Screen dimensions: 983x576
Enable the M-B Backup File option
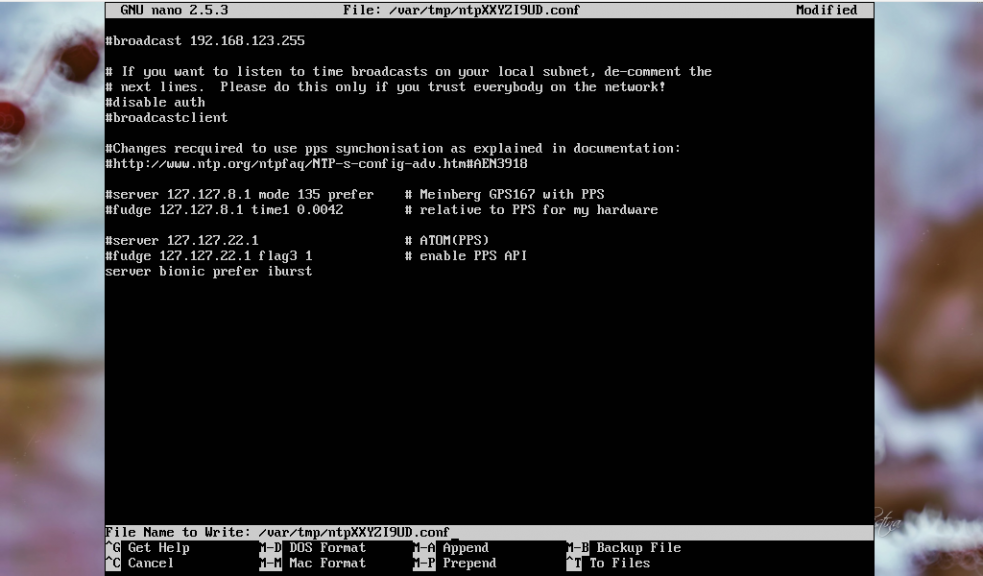click(624, 548)
